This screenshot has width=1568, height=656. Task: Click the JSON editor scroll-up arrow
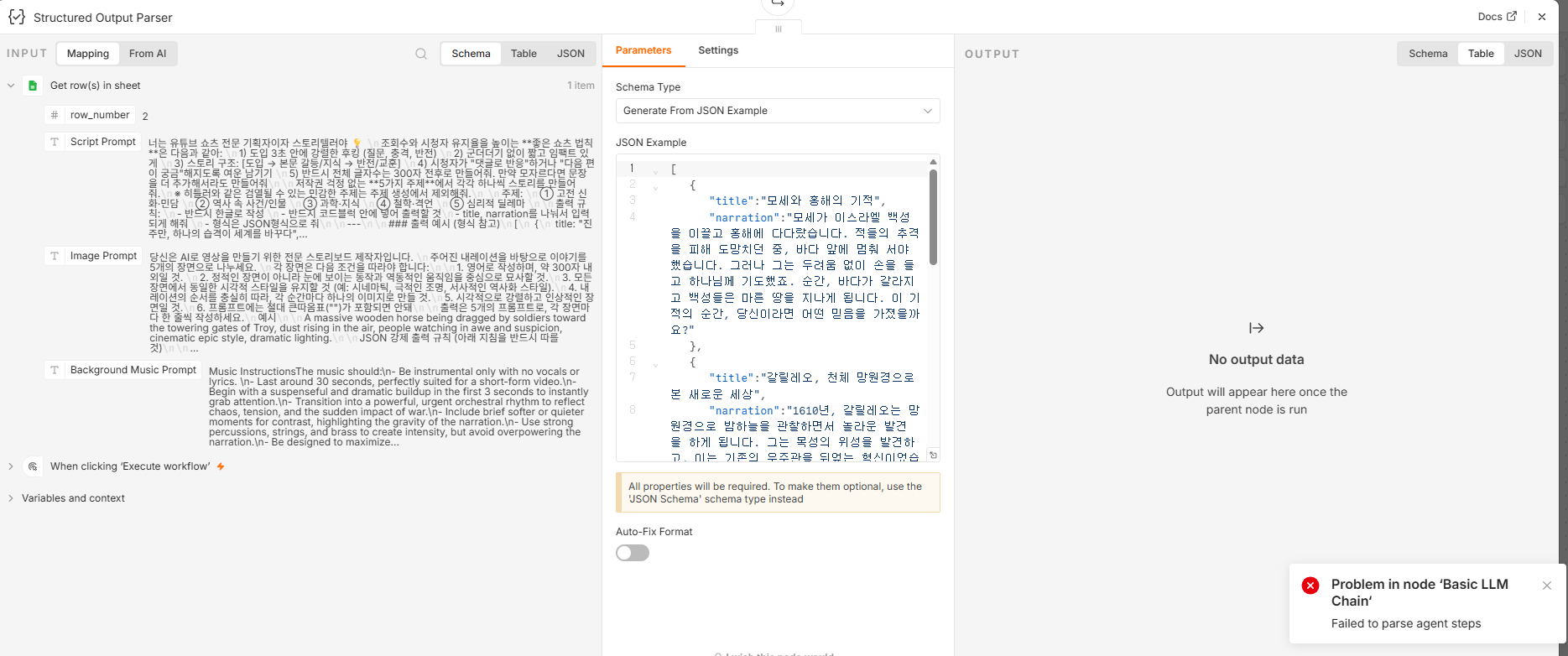click(x=933, y=162)
